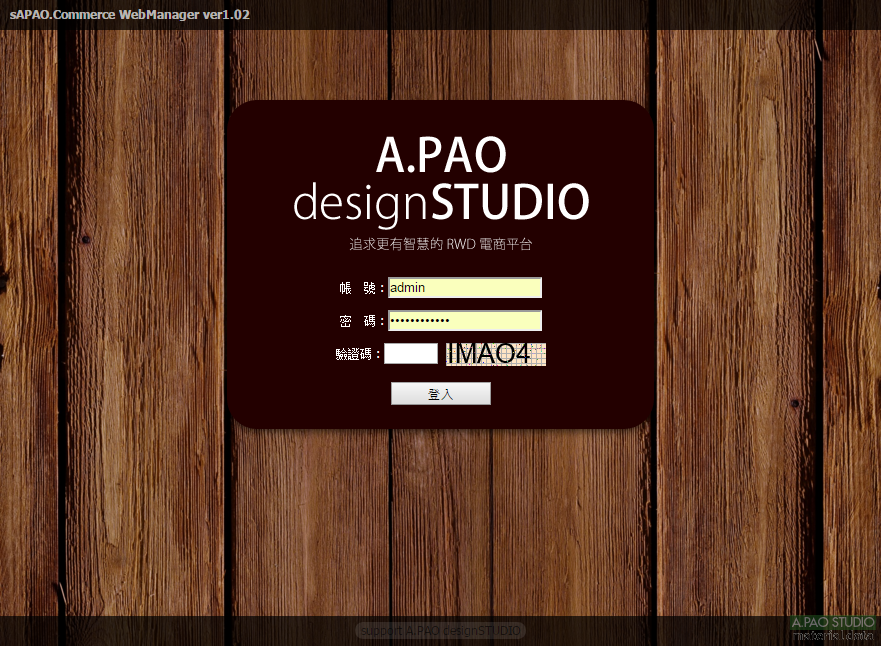Click the small text under A.PAO STUDIO
This screenshot has width=881, height=646.
832,635
